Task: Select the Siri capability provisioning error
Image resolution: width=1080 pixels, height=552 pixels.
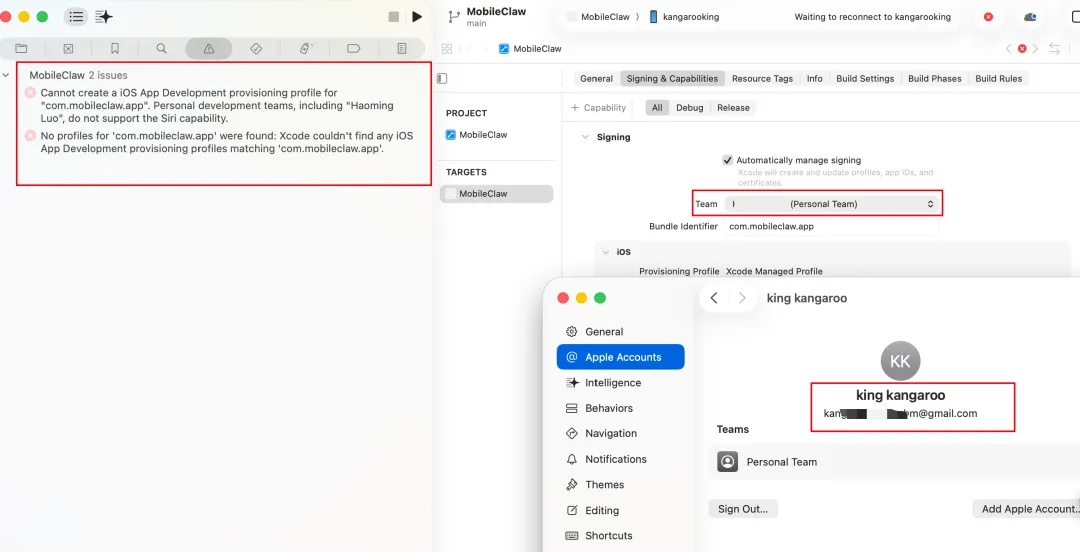Action: coord(217,105)
